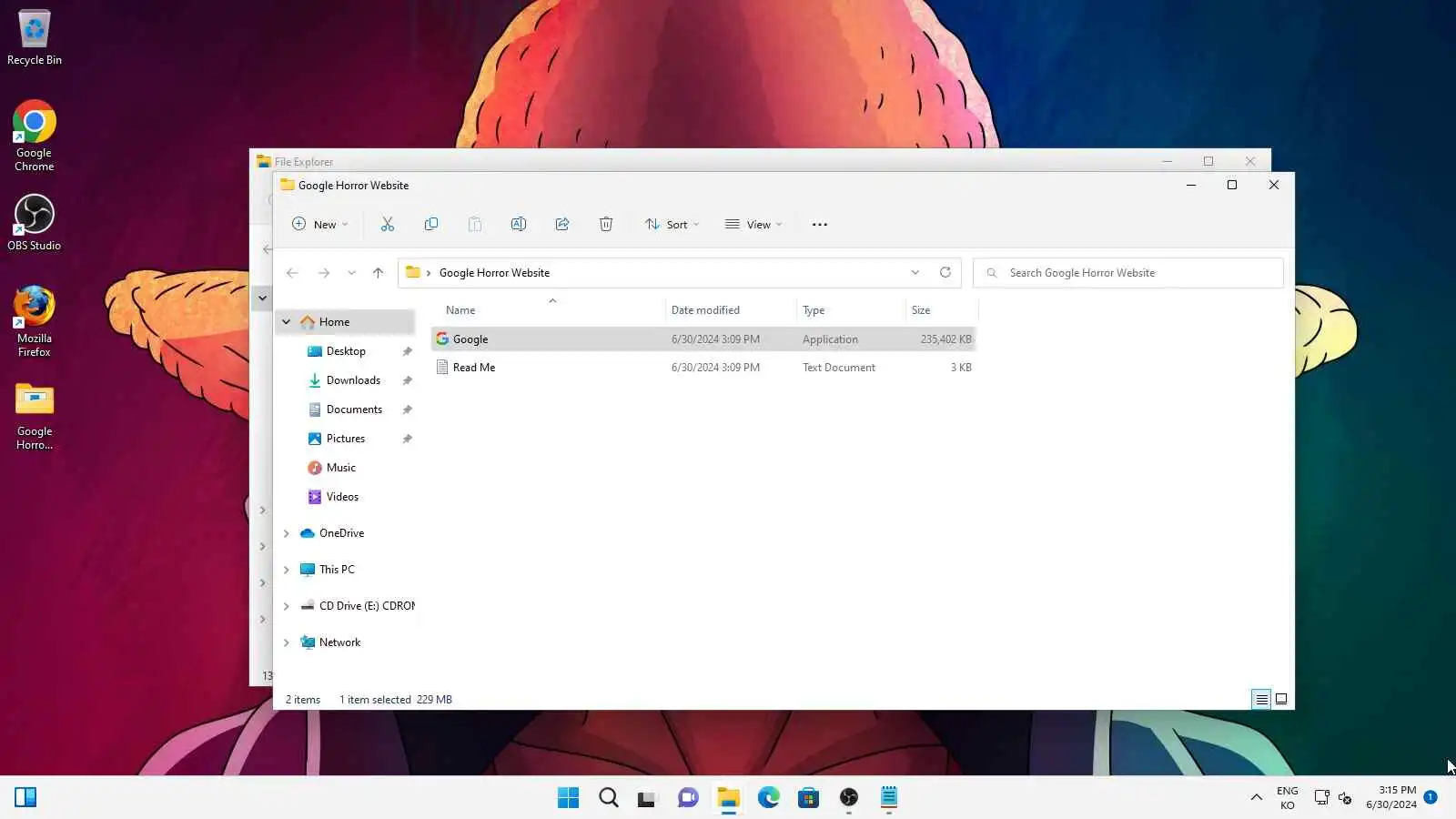This screenshot has height=819, width=1456.
Task: Open the recent locations dropdown arrow
Action: pos(351,273)
